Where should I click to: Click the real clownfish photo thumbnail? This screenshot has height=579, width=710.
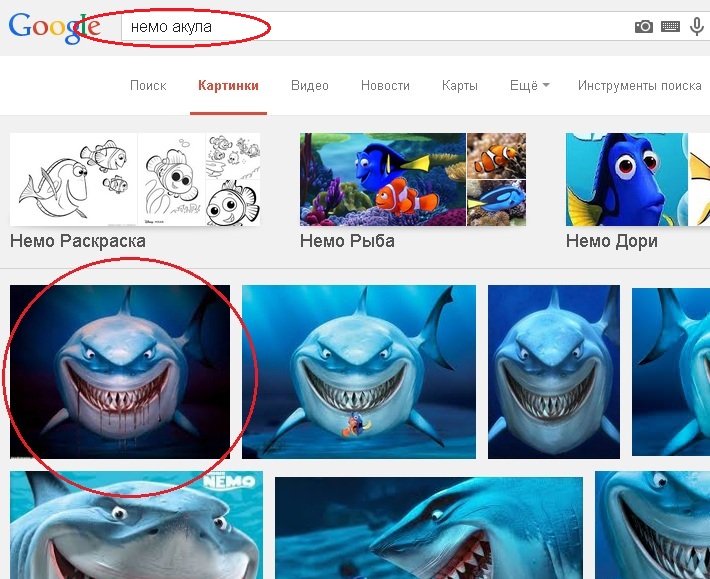click(x=497, y=156)
